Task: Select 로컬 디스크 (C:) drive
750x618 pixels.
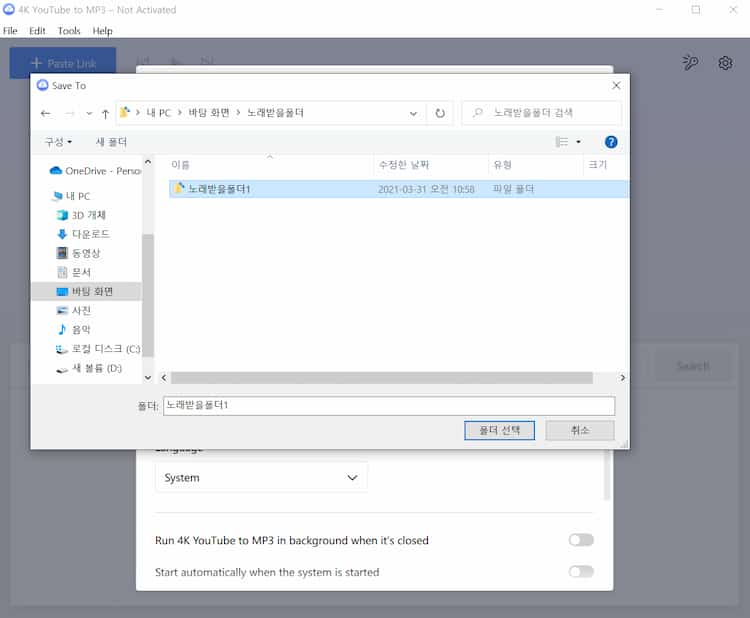Action: tap(98, 349)
